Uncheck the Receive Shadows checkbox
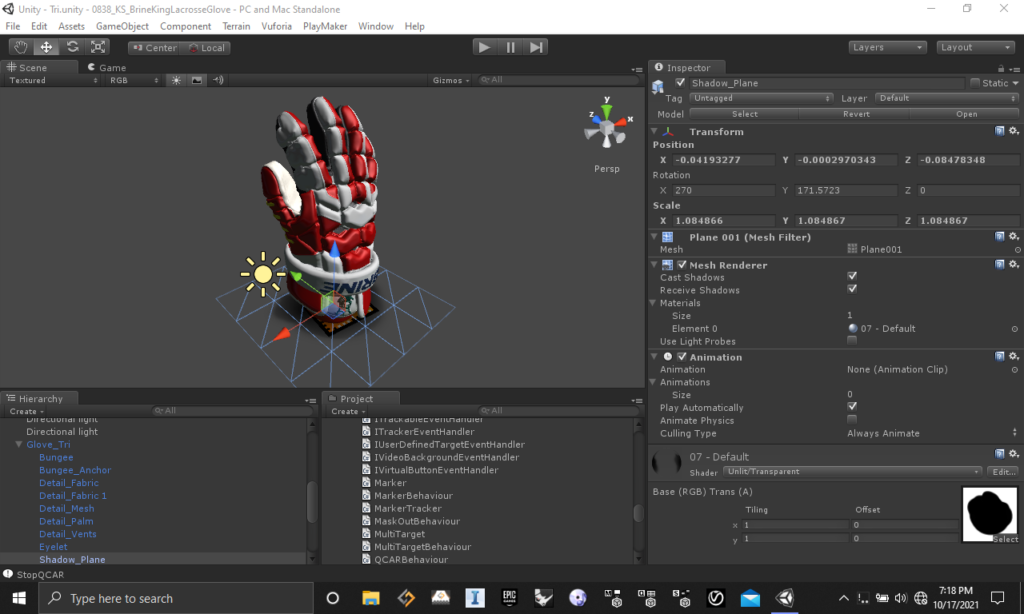 852,290
